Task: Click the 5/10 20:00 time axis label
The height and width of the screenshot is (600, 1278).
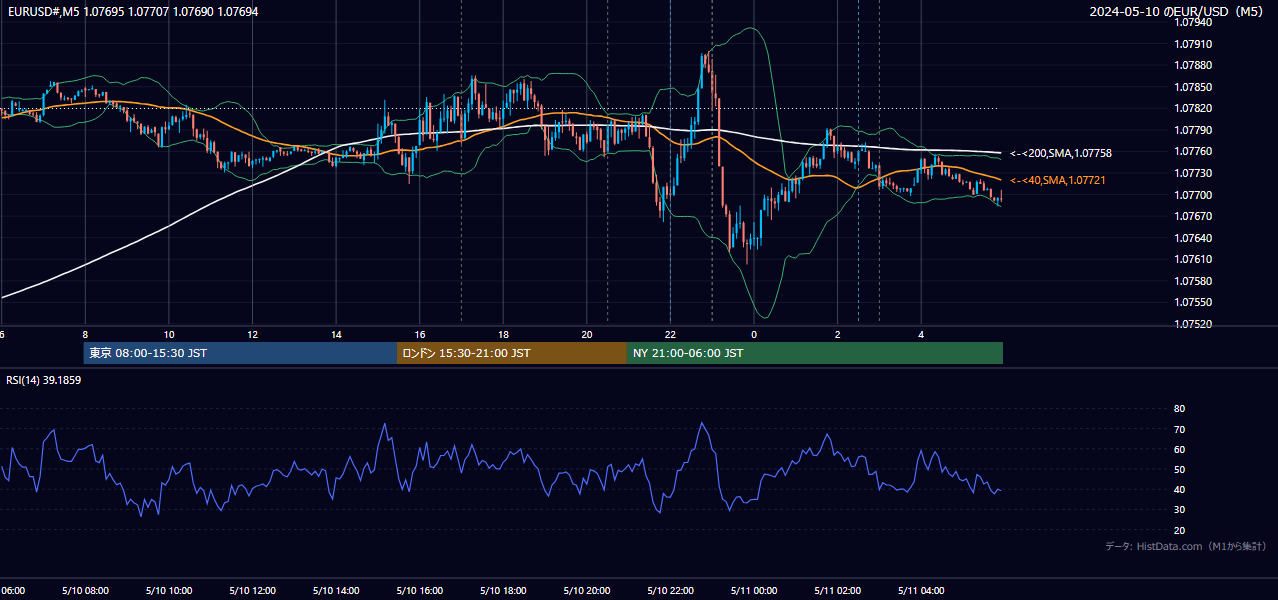Action: (587, 591)
